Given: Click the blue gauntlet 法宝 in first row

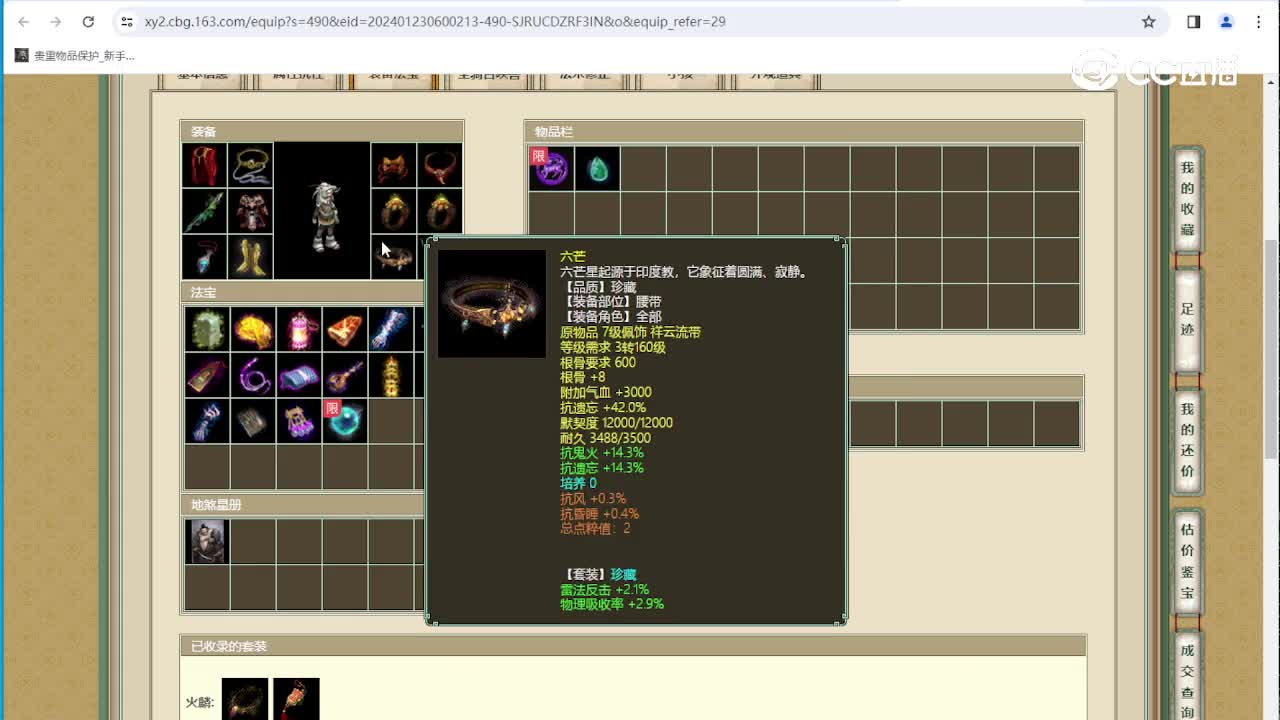Looking at the screenshot, I should pyautogui.click(x=391, y=329).
